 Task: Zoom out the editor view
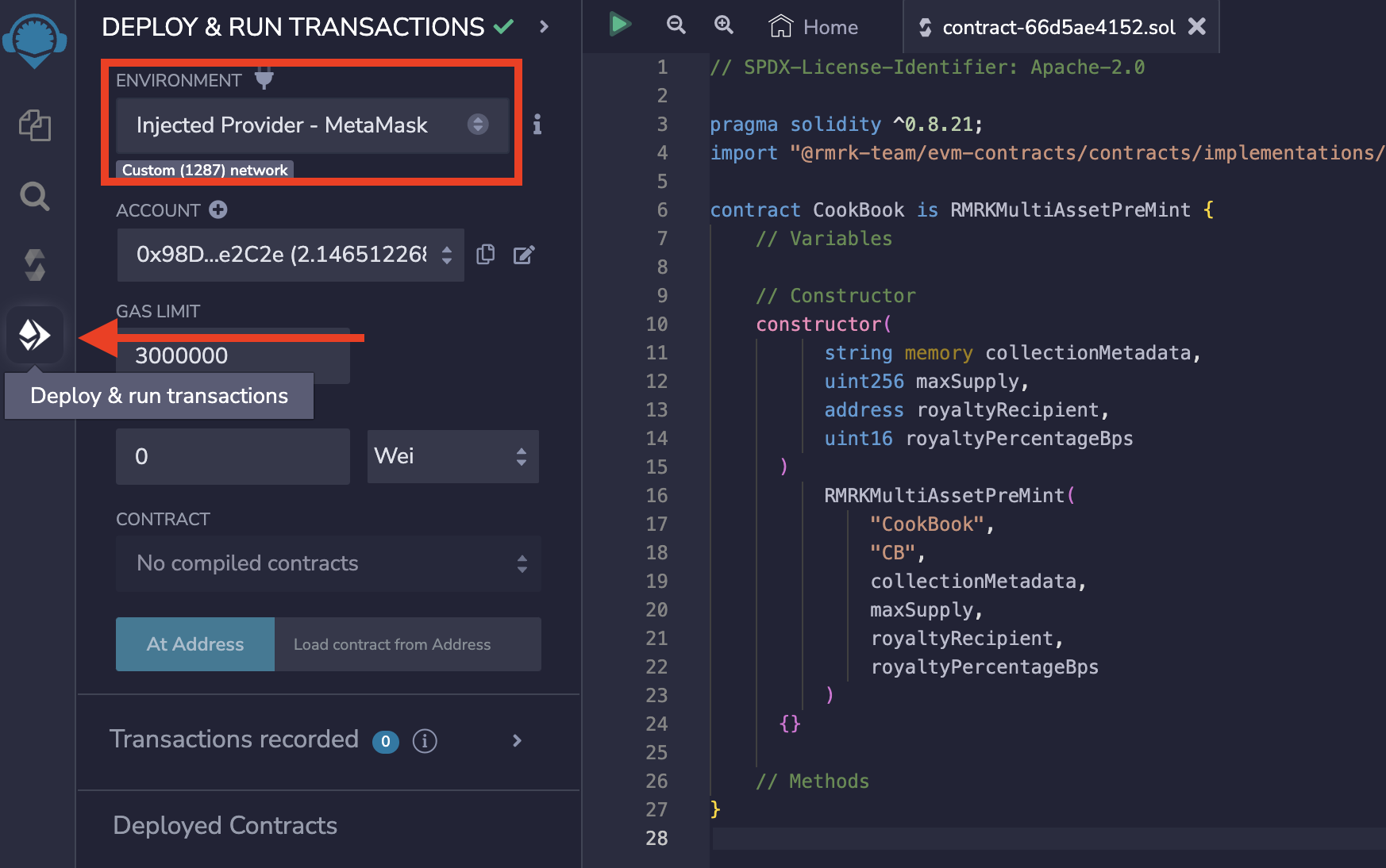[676, 25]
